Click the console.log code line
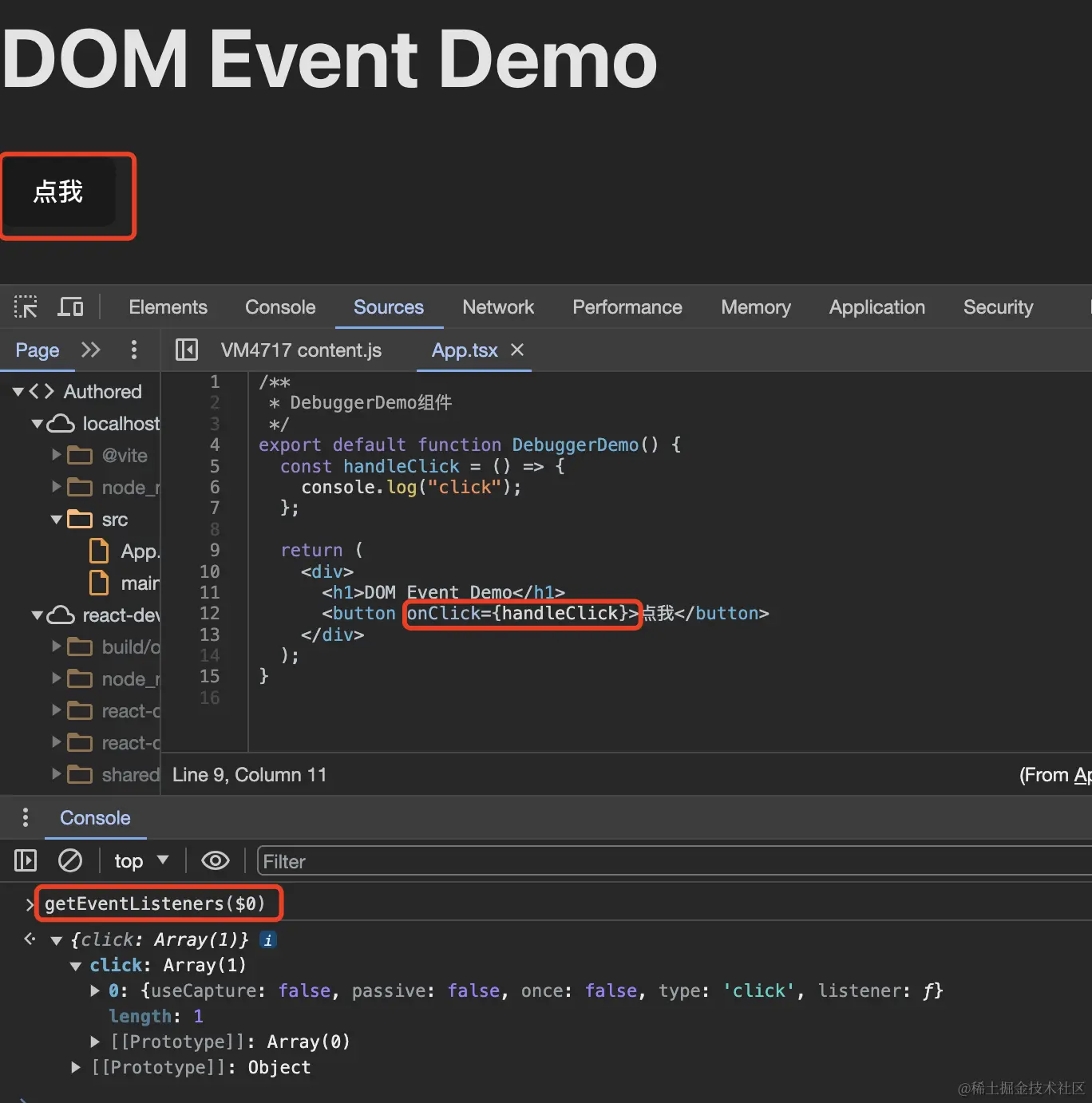Image resolution: width=1092 pixels, height=1103 pixels. 411,487
